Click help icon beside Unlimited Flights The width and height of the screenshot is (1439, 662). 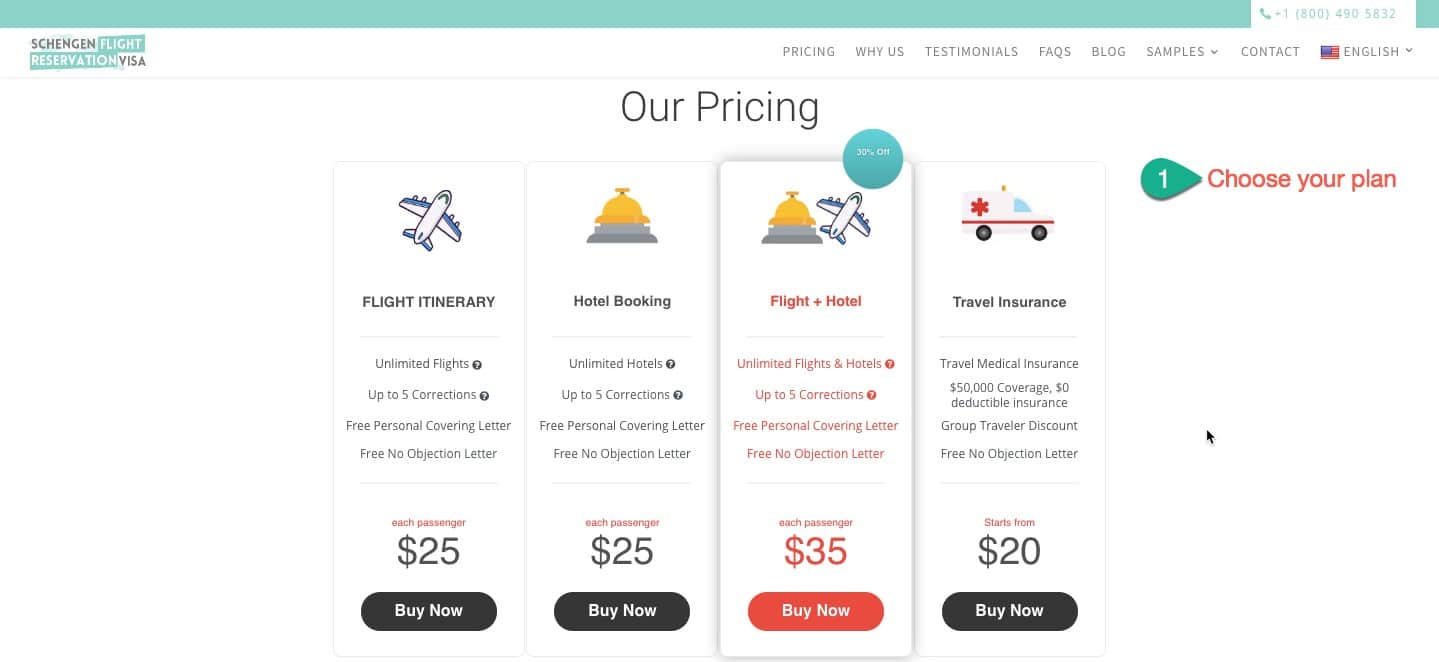(x=477, y=365)
